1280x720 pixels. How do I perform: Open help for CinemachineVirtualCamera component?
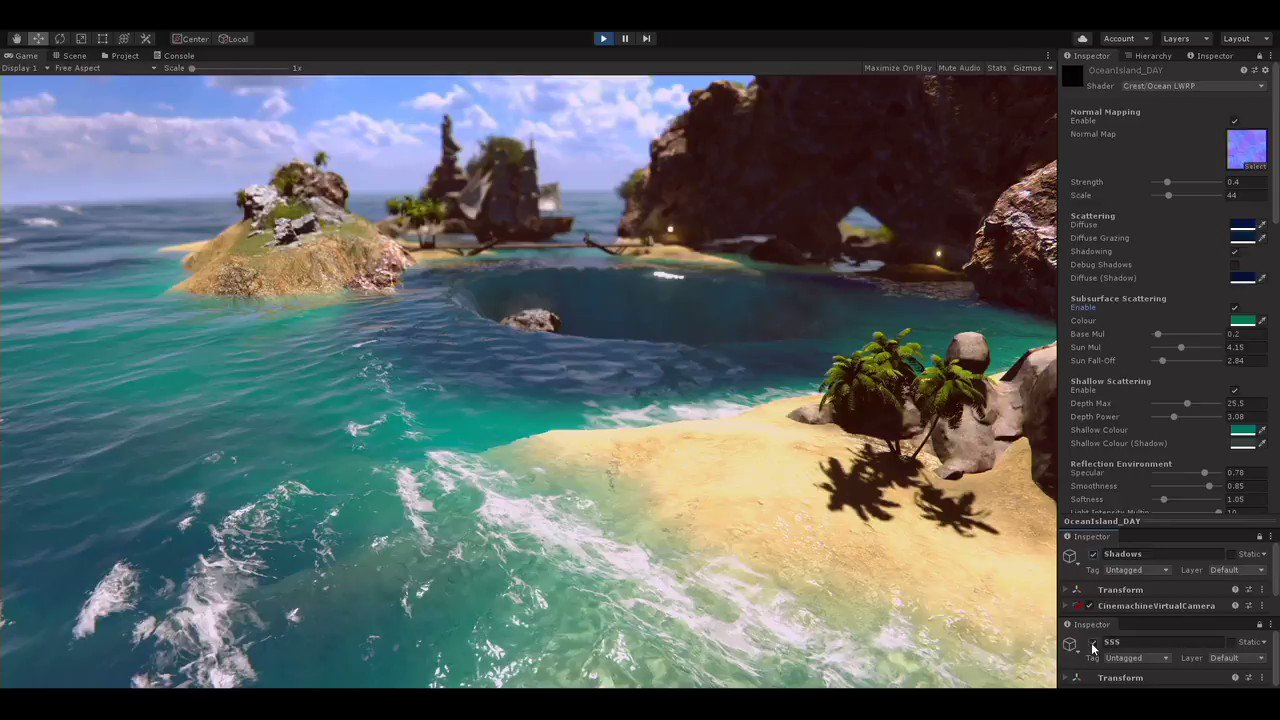pyautogui.click(x=1235, y=606)
